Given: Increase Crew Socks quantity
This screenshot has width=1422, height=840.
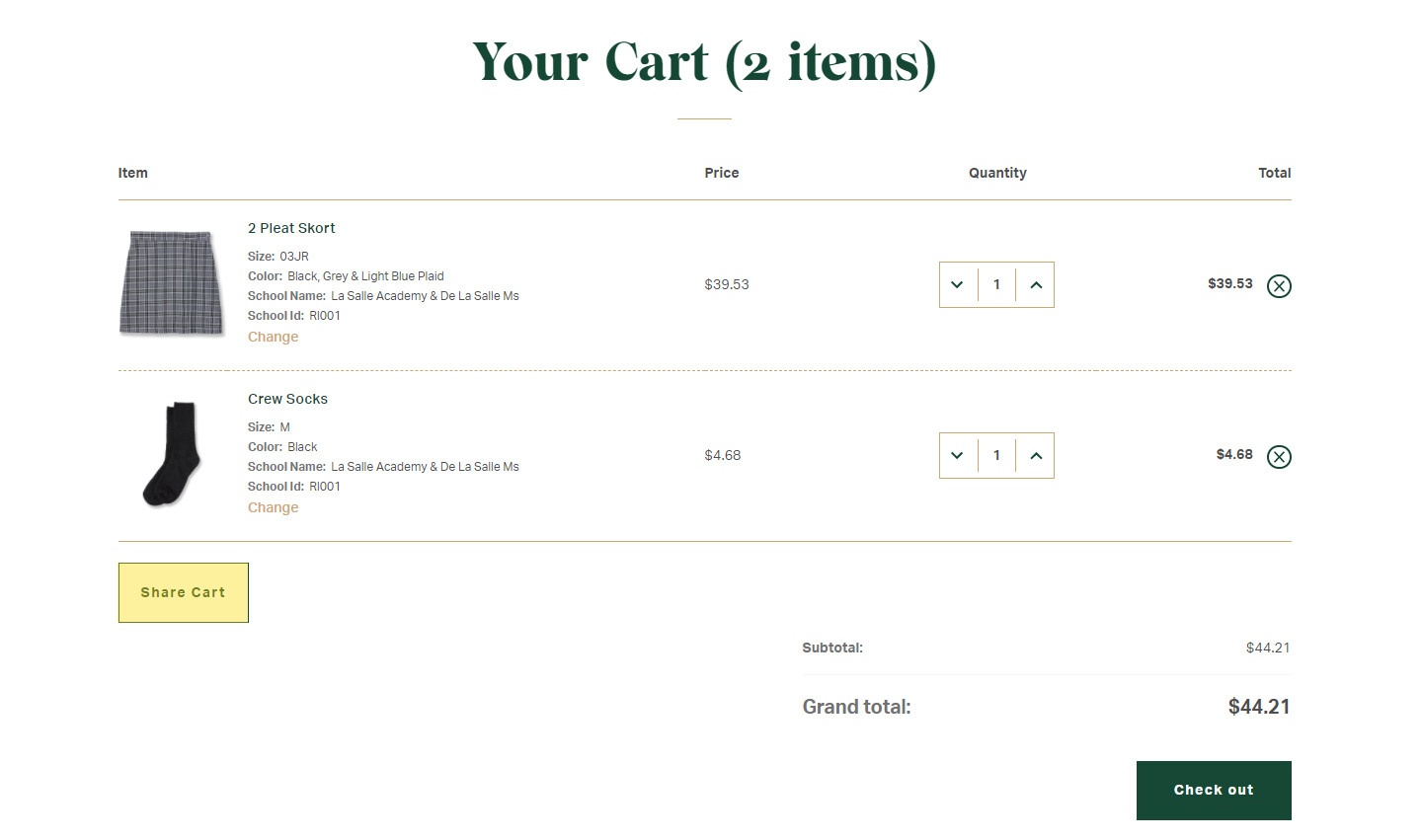Looking at the screenshot, I should coord(1036,456).
